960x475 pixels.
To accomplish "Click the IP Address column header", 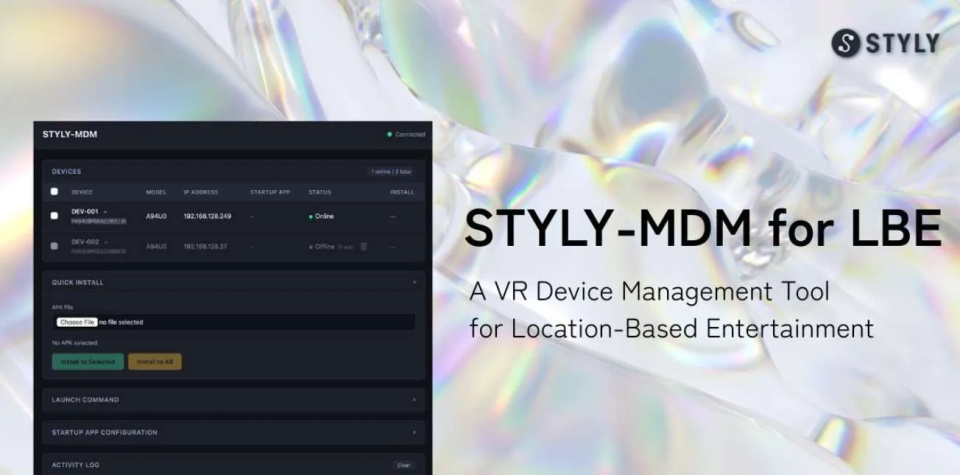I will tap(201, 192).
